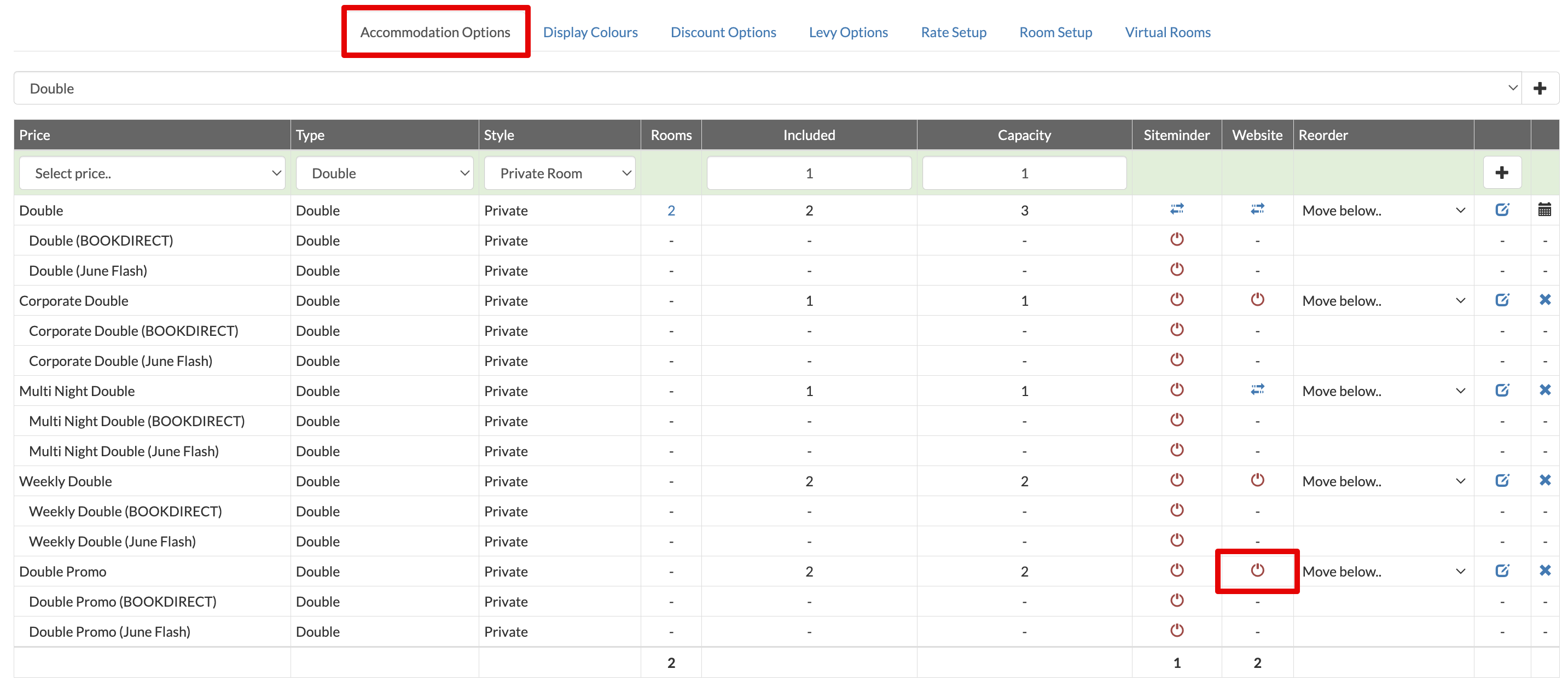
Task: Edit the Multi Night Double option
Action: [x=1502, y=390]
